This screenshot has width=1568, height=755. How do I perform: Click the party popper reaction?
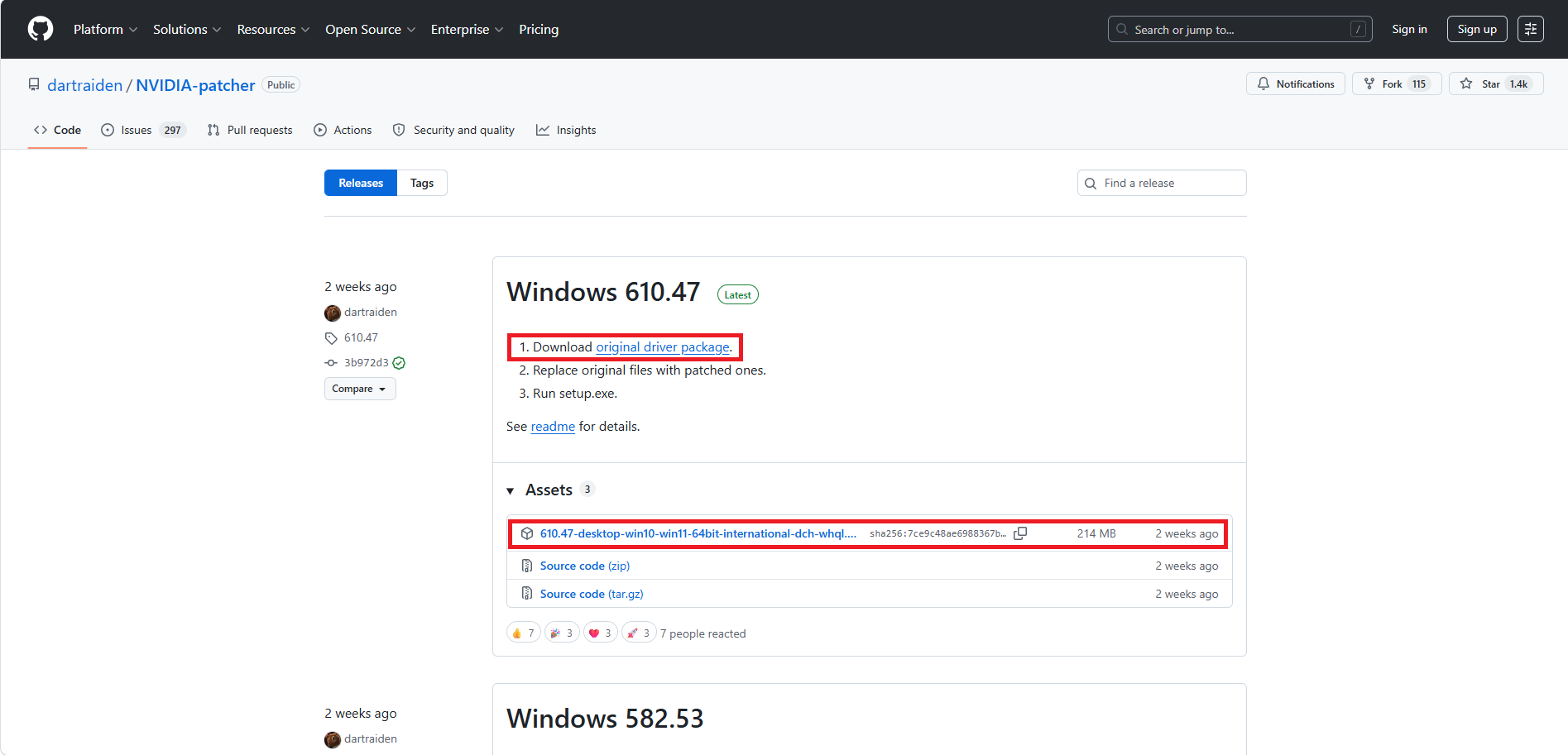(x=562, y=633)
